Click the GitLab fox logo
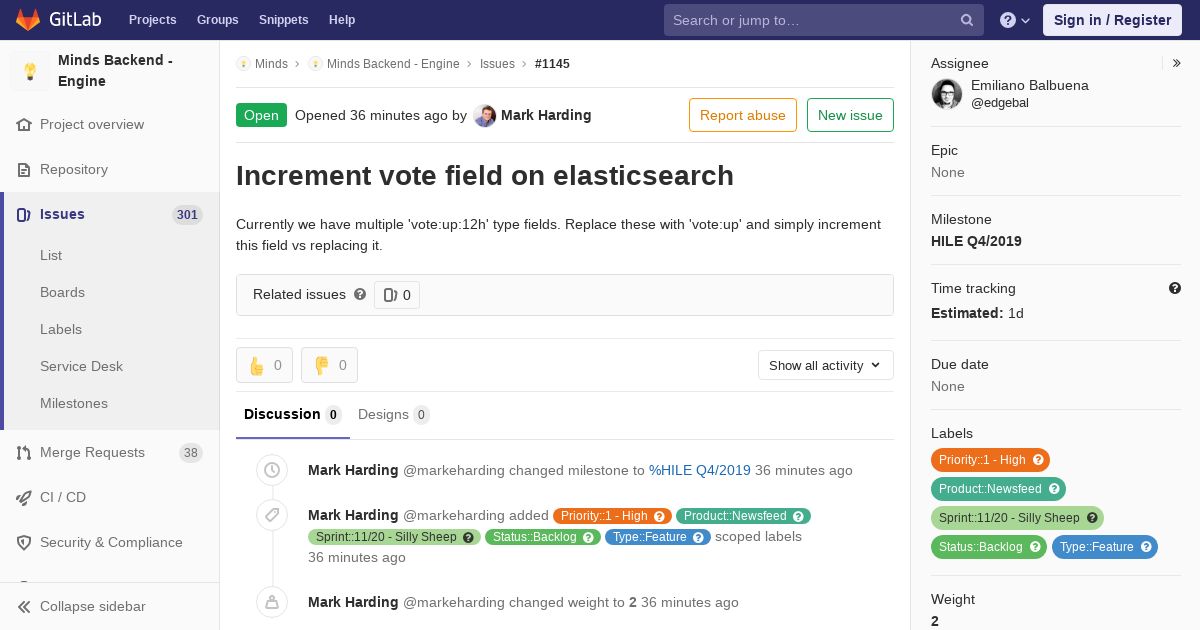Image resolution: width=1200 pixels, height=630 pixels. tap(28, 19)
